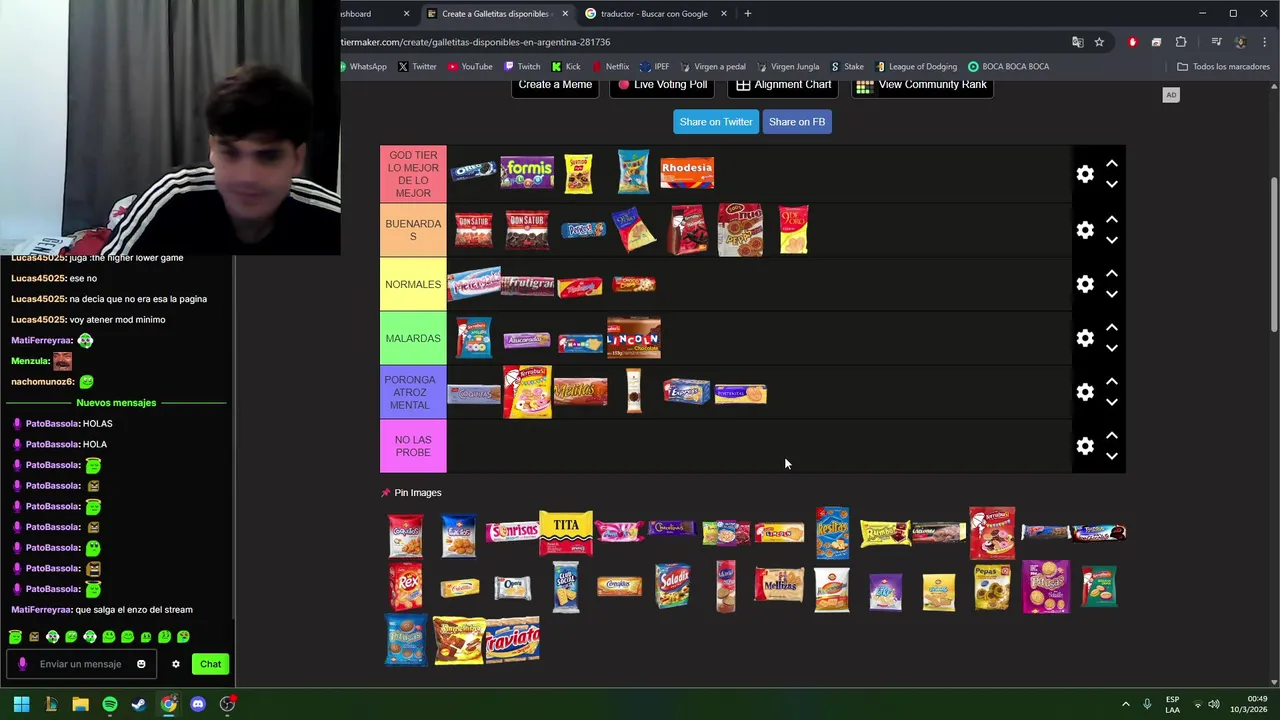Screen dimensions: 1280x720
Task: Click the Pin Images pin icon
Action: (x=386, y=493)
